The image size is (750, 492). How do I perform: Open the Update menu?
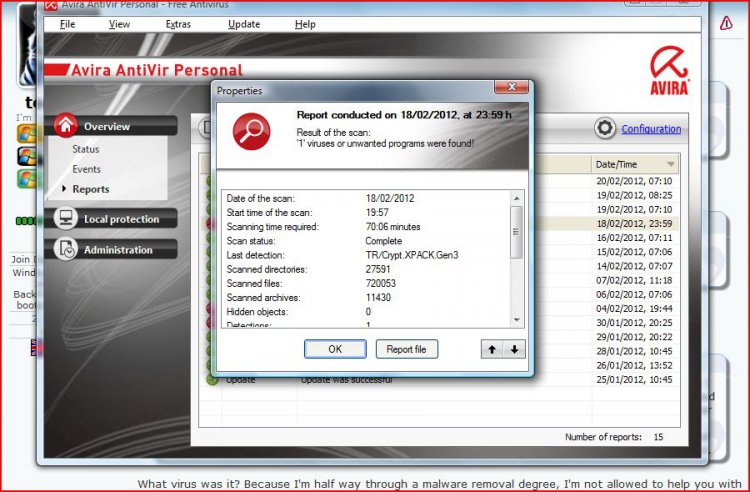click(244, 24)
